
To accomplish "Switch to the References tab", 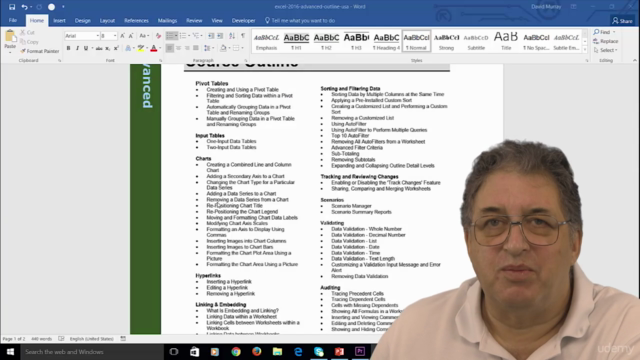I will click(x=136, y=20).
